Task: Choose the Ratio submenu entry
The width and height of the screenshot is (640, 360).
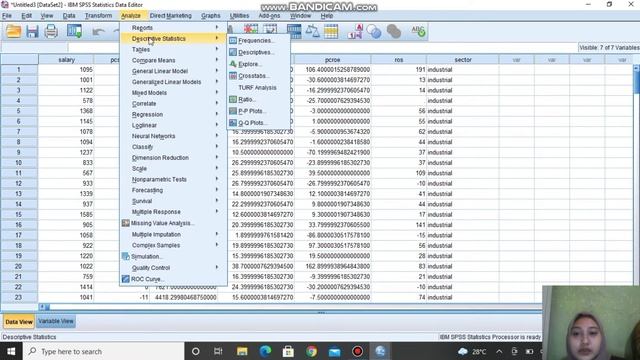Action: [x=258, y=99]
